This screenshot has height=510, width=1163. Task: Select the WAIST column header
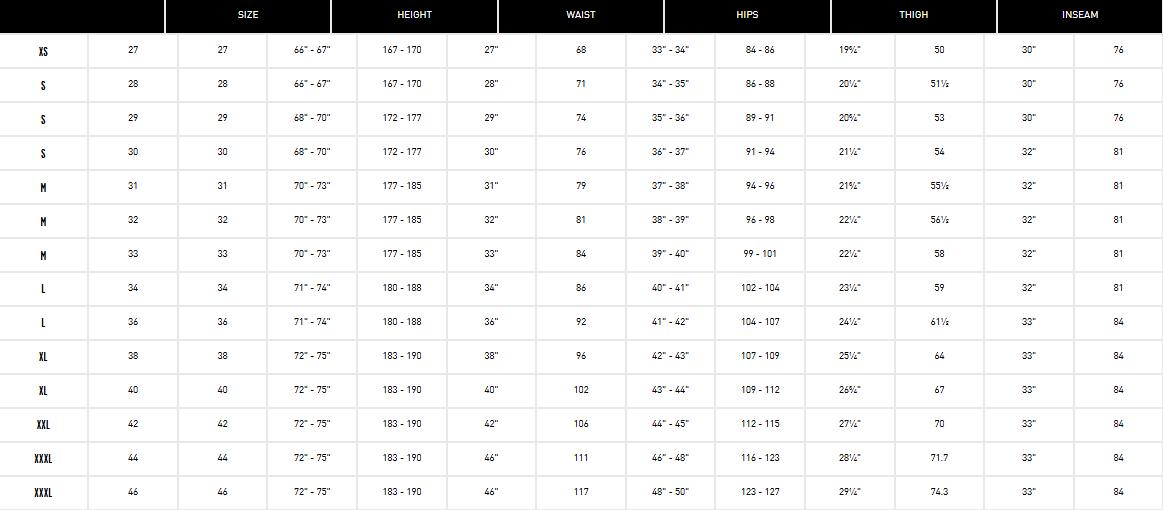pyautogui.click(x=581, y=15)
